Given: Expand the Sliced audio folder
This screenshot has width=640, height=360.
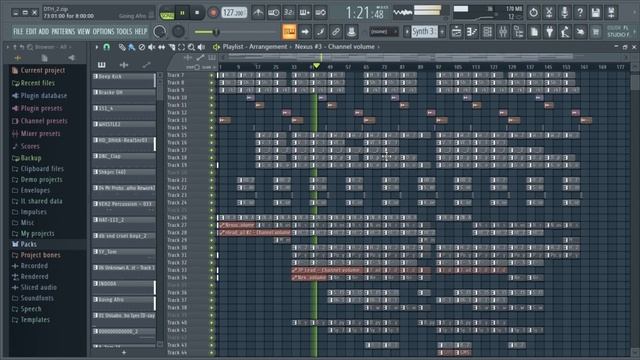Looking at the screenshot, I should tap(39, 287).
